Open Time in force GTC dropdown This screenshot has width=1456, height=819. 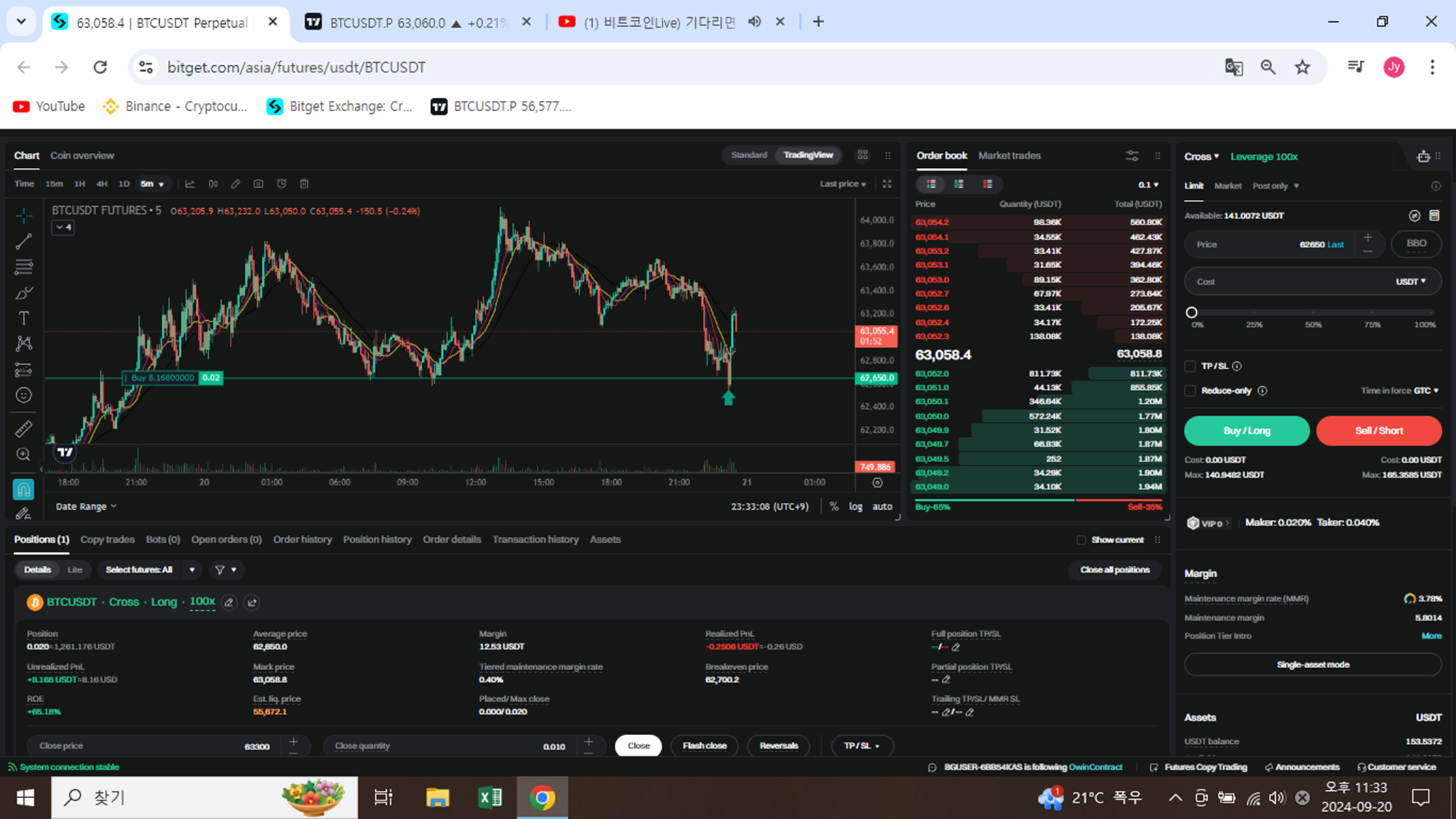[x=1427, y=390]
